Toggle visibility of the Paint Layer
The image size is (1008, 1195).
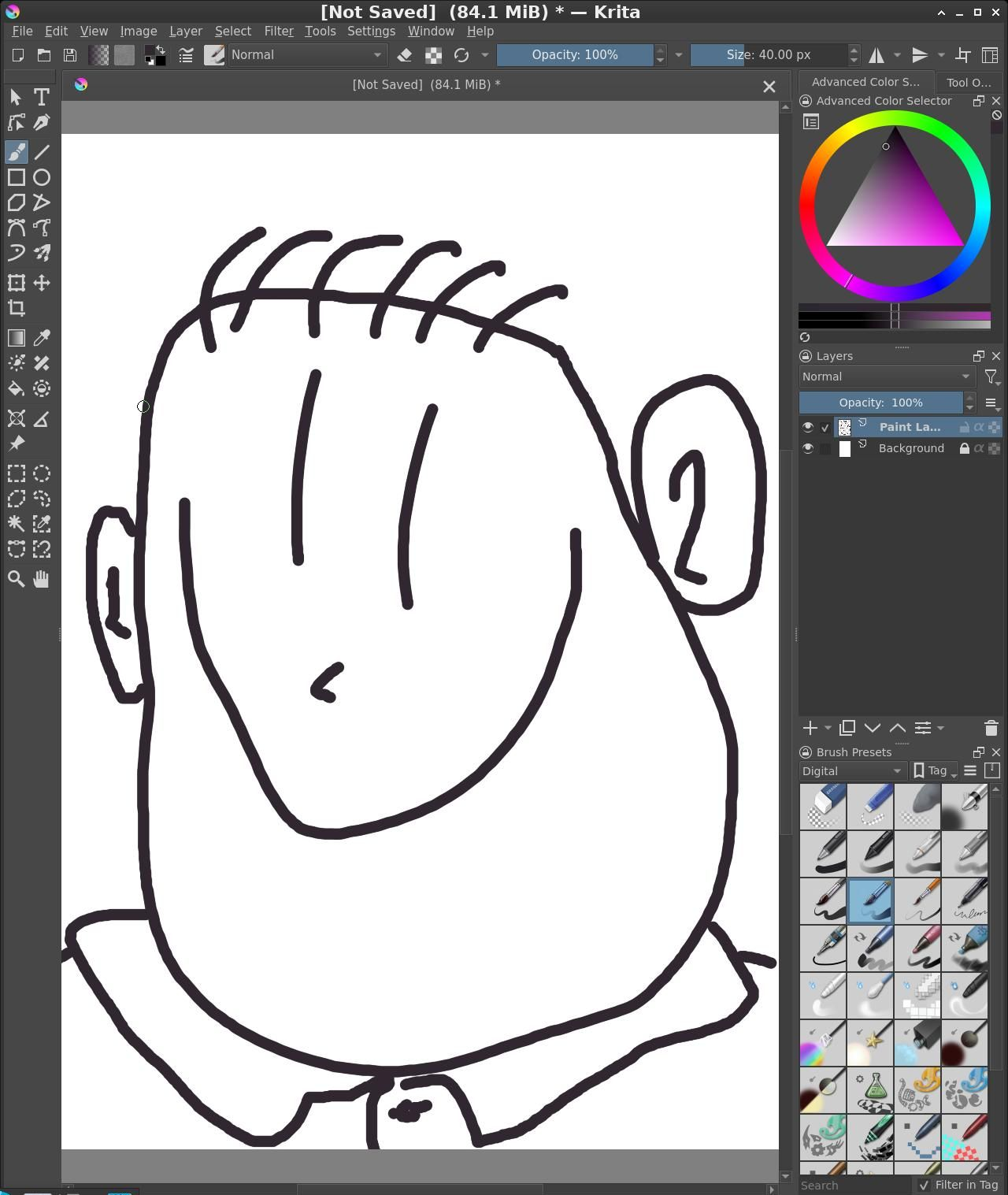pyautogui.click(x=807, y=427)
